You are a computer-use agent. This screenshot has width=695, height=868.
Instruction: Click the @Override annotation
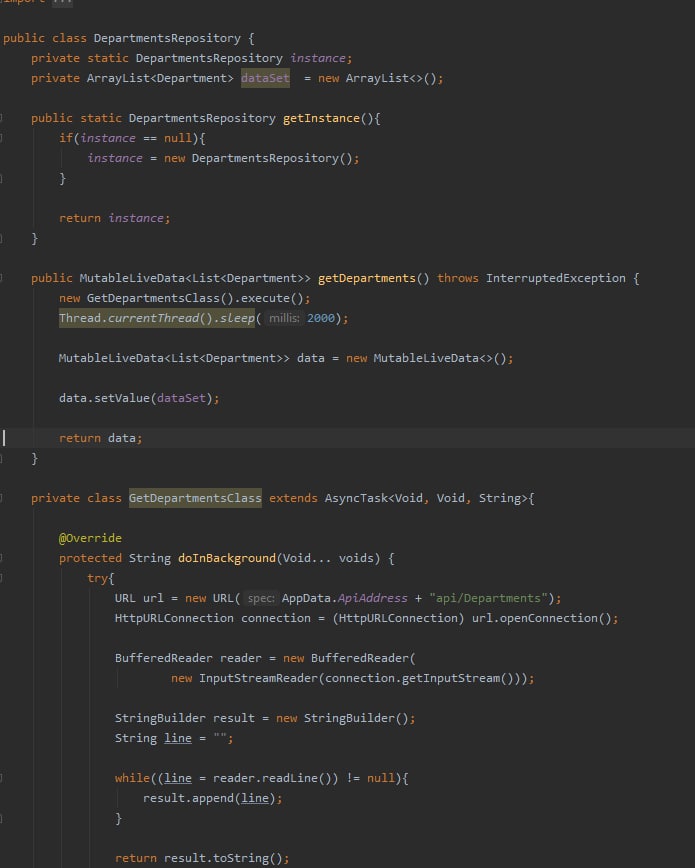pyautogui.click(x=90, y=538)
